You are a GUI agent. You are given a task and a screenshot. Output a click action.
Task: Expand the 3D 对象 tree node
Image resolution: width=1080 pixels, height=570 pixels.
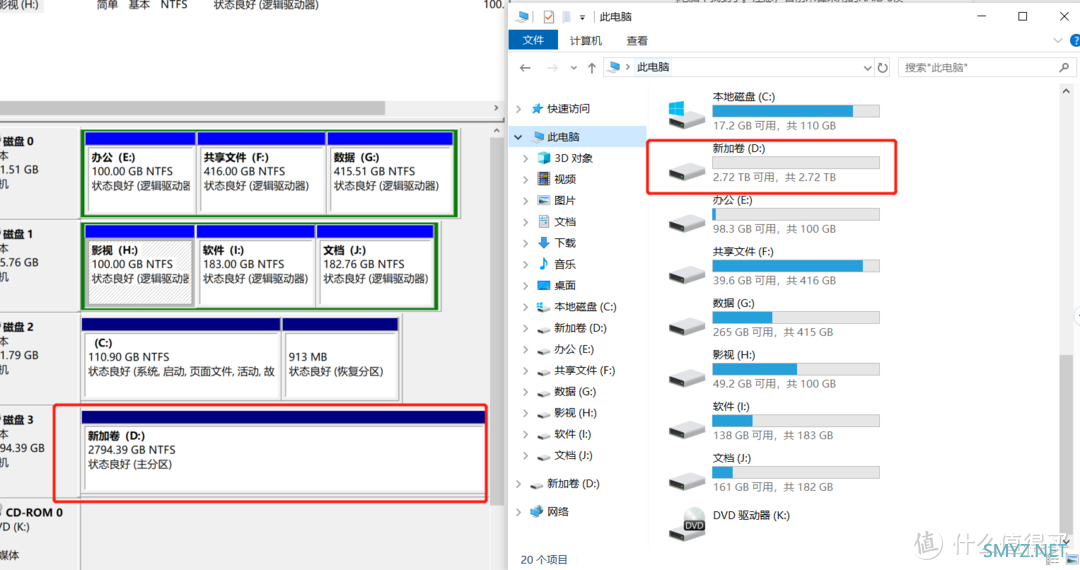[x=526, y=158]
